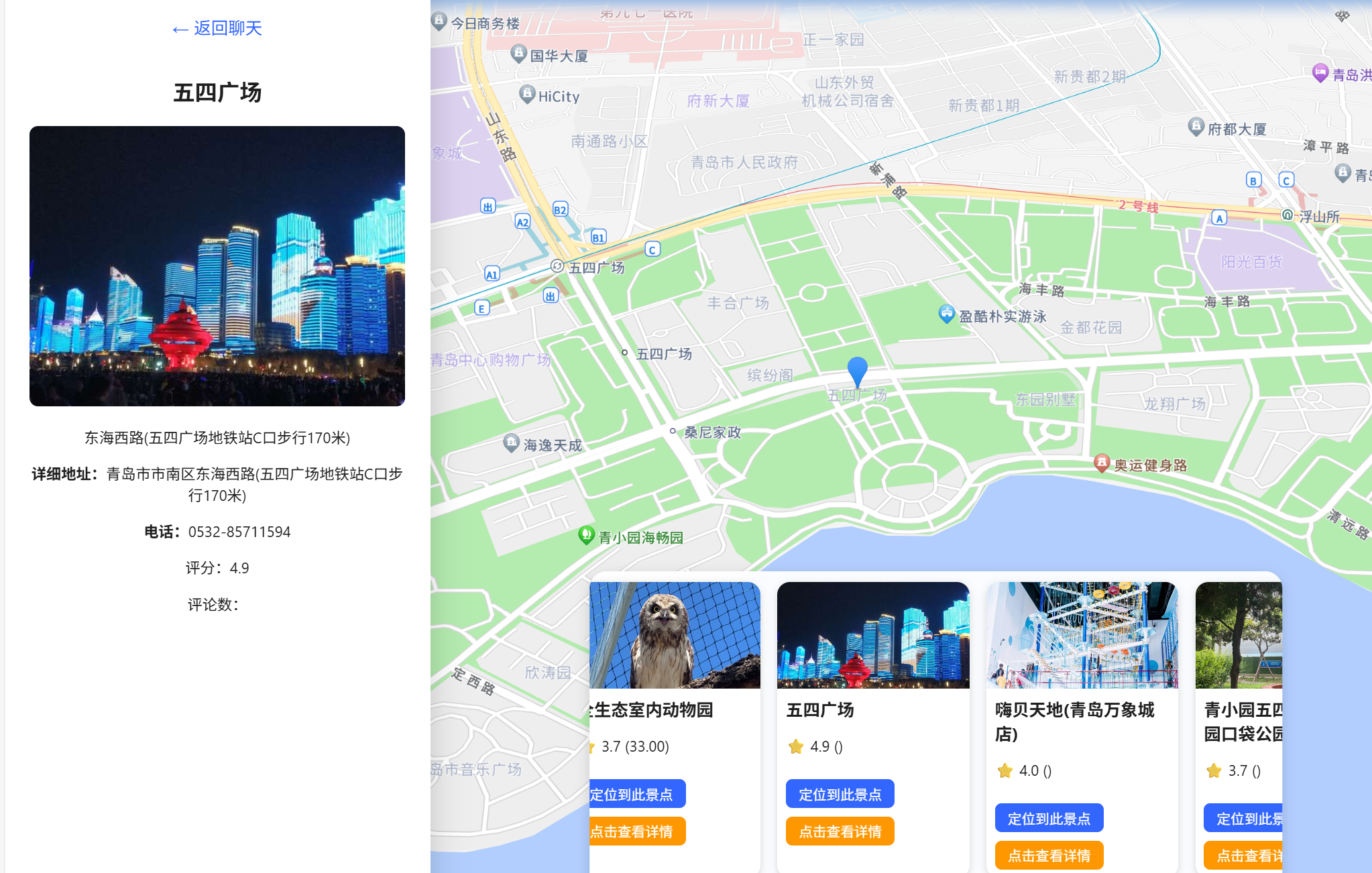Click the 府都大厦 building marker icon

1196,126
